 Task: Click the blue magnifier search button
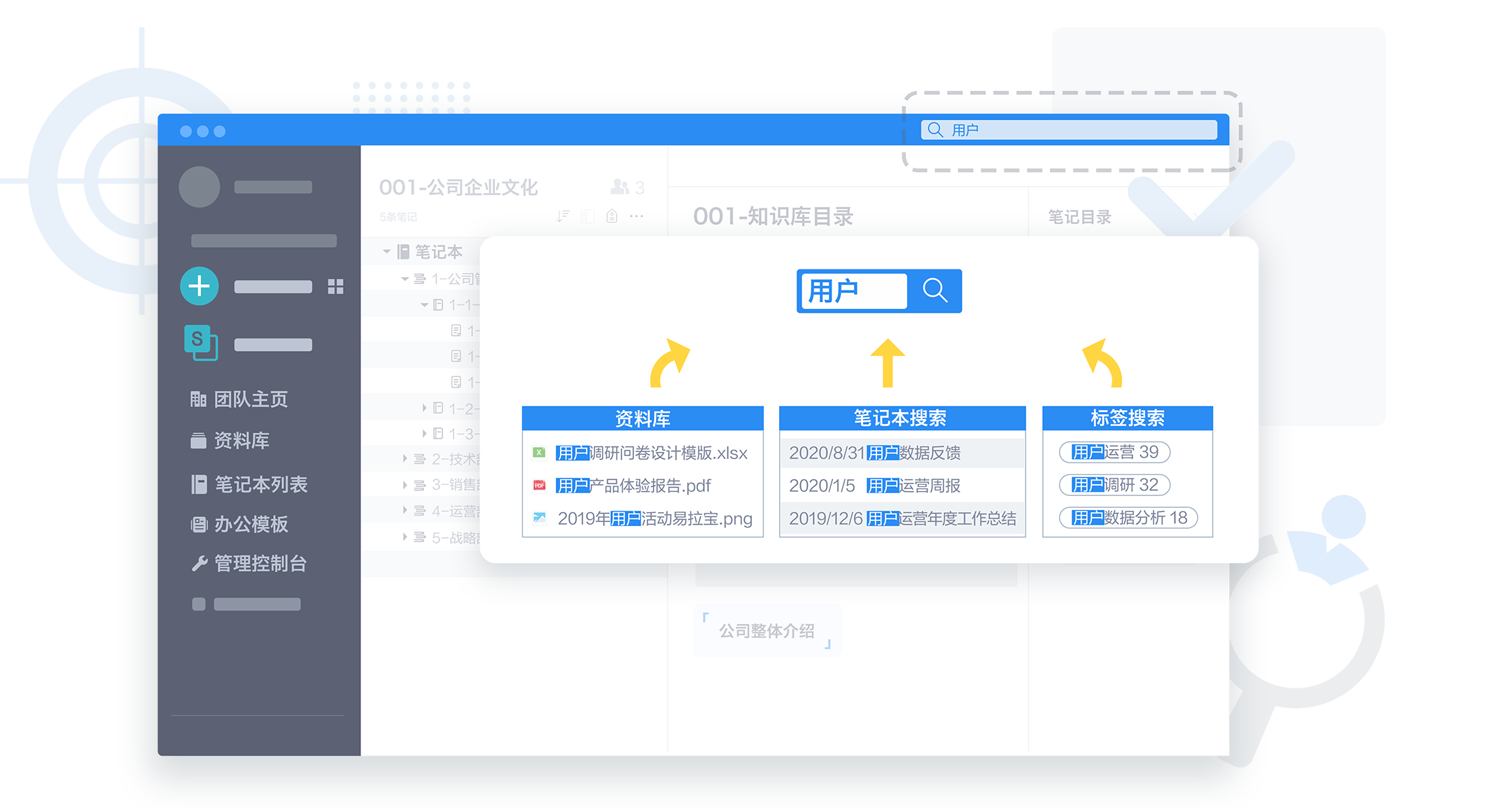934,290
